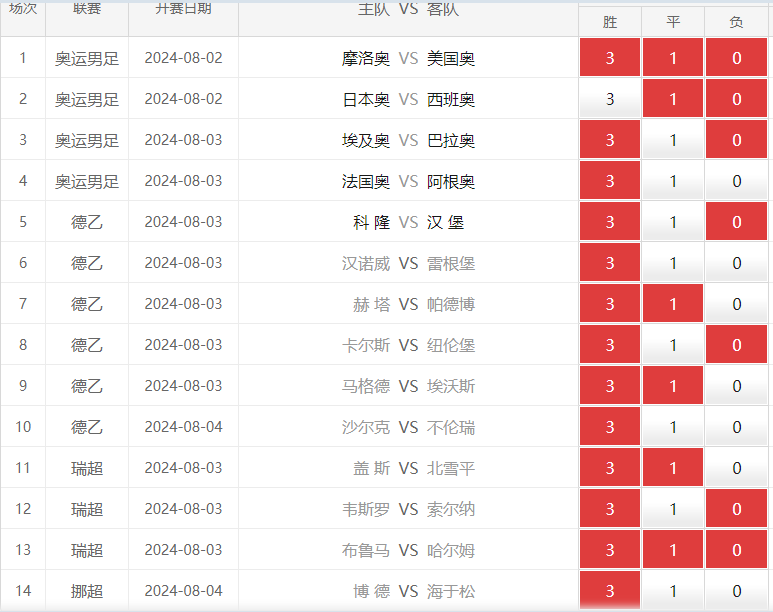The image size is (773, 612).
Task: Click match text 摩洛奥 VS 美国奥
Action: (x=408, y=59)
